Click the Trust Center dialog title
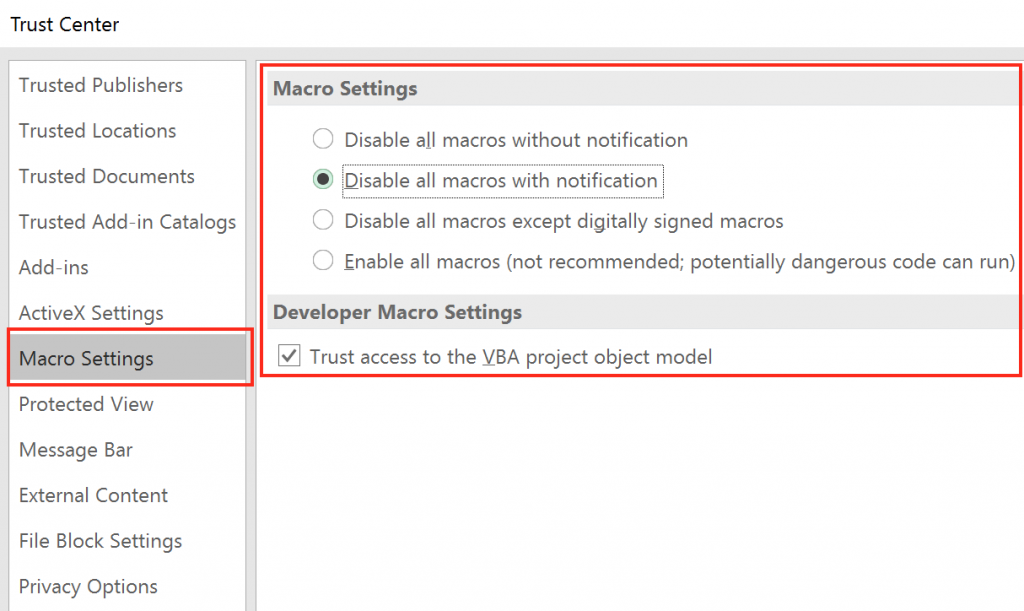The width and height of the screenshot is (1024, 611). coord(64,24)
